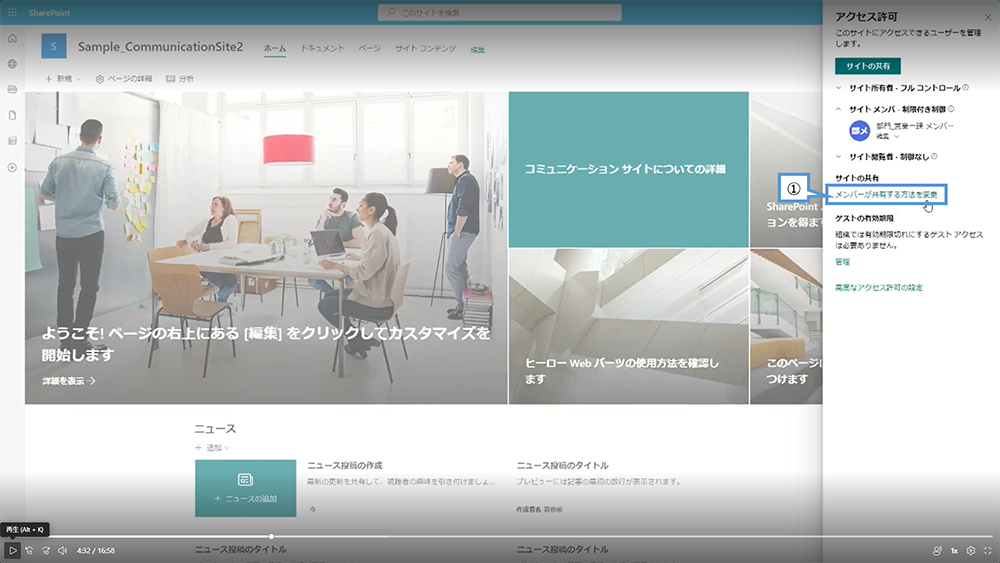Select the ドキュメント navigation tab

pyautogui.click(x=322, y=48)
